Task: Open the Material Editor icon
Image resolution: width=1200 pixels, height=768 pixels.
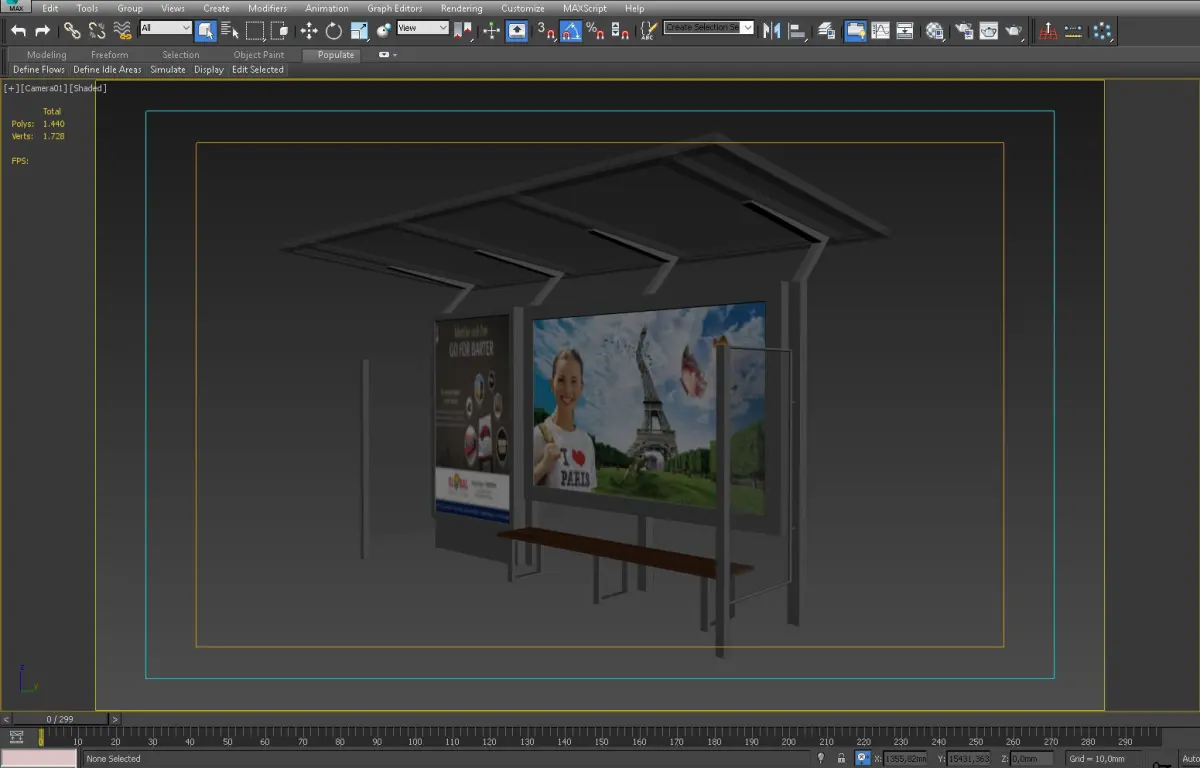Action: pos(934,31)
